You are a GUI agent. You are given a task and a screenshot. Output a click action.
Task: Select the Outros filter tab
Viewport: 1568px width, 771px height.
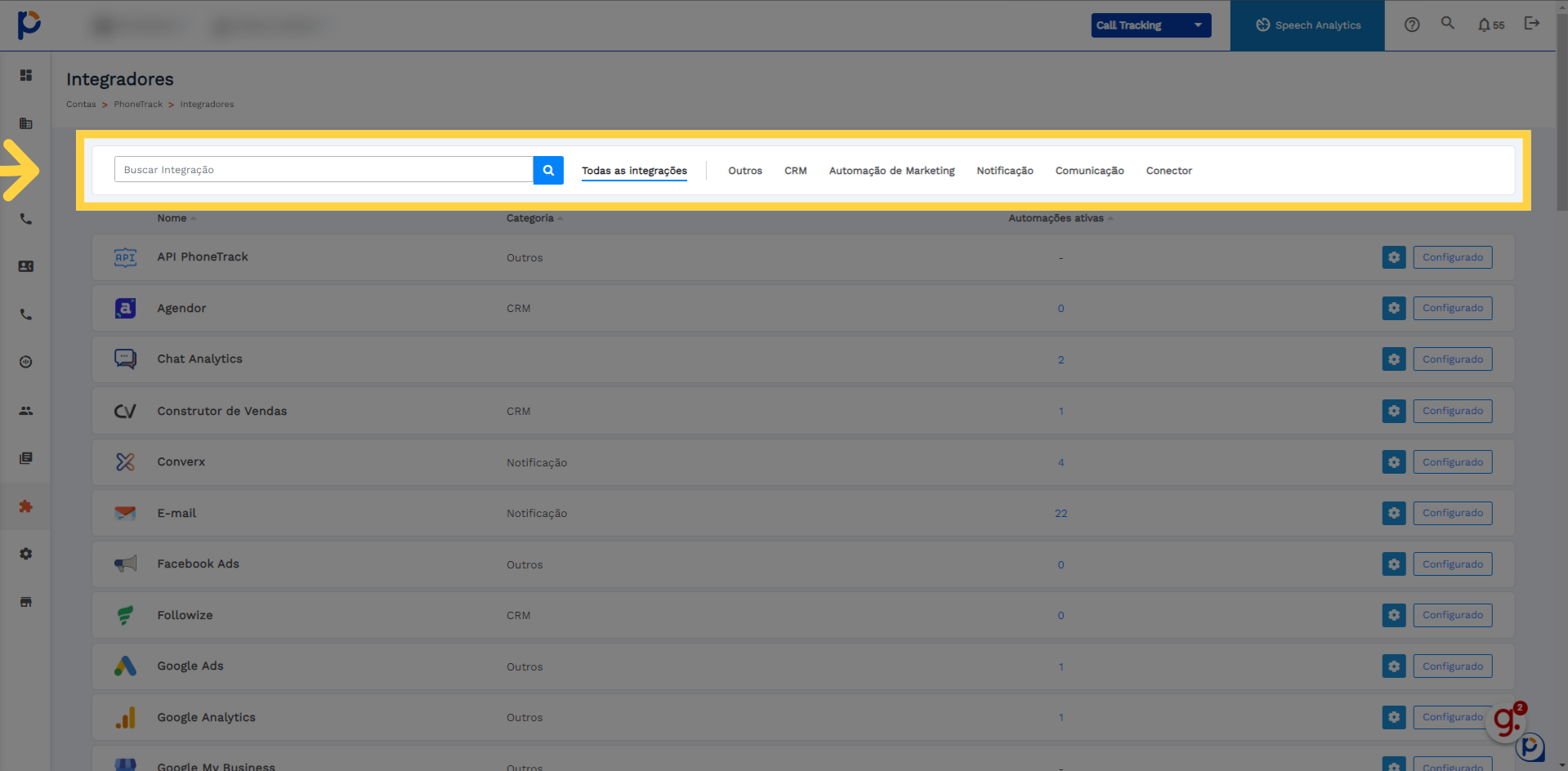[745, 171]
